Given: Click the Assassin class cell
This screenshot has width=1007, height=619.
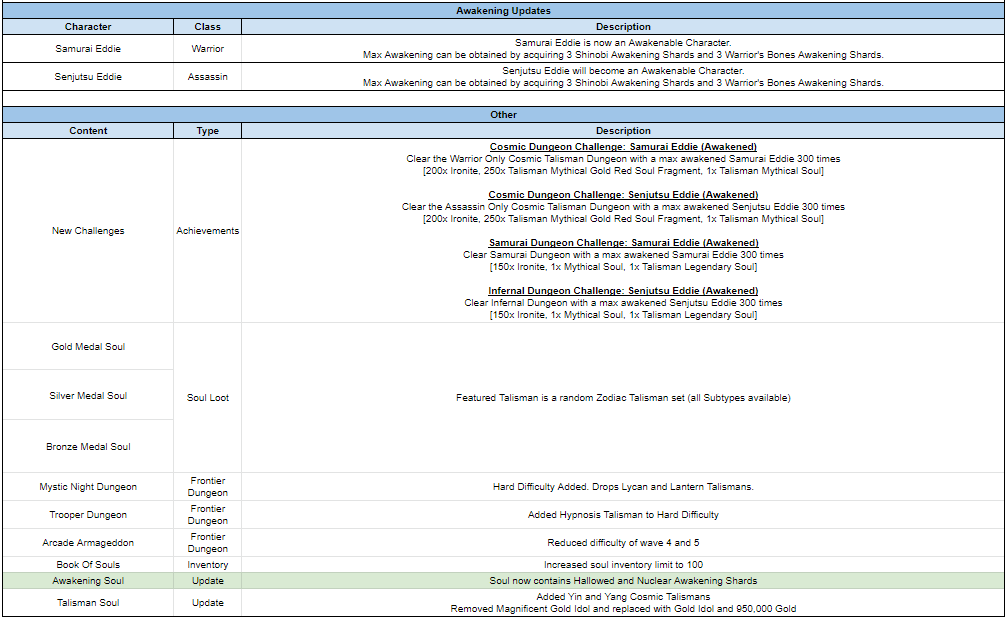Looking at the screenshot, I should (x=208, y=77).
